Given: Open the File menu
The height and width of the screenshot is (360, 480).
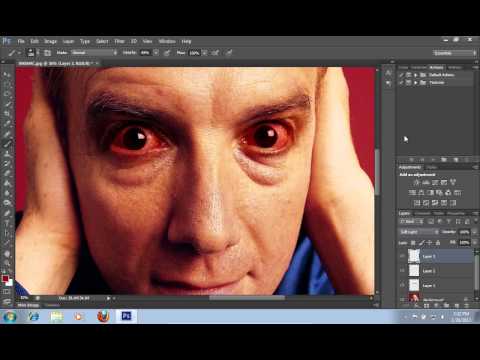Looking at the screenshot, I should tap(21, 41).
